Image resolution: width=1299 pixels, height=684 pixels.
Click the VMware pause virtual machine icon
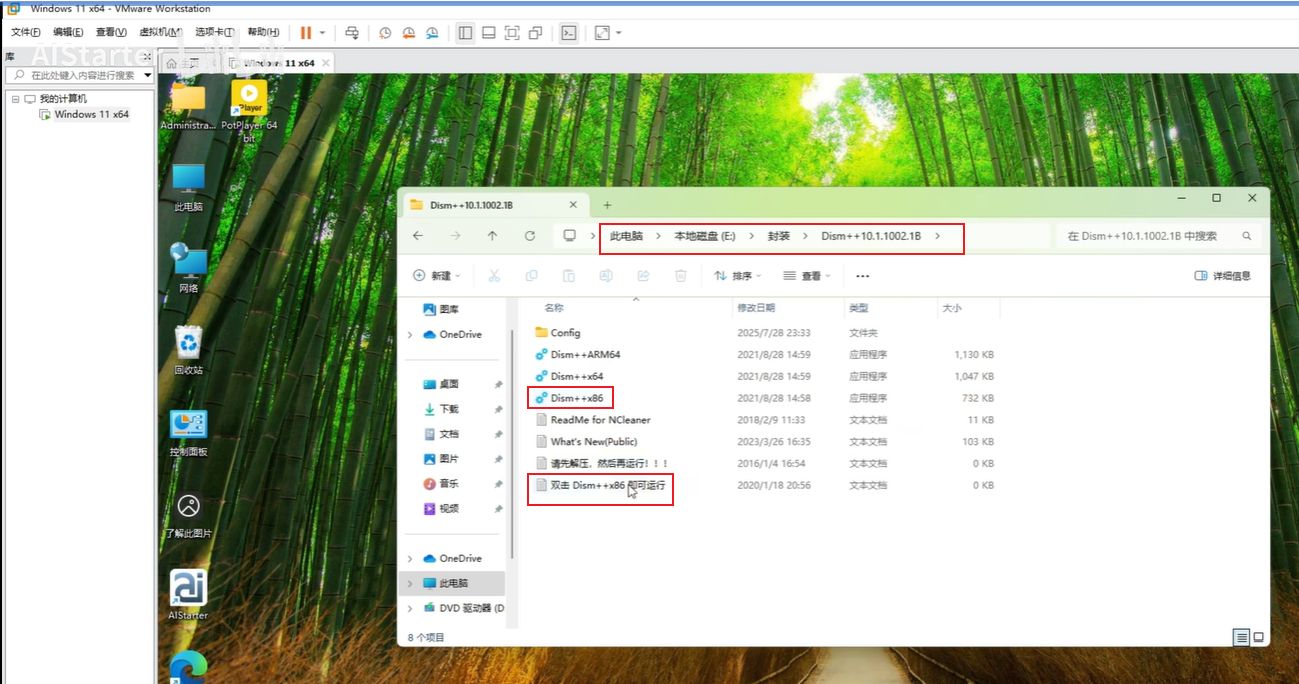pyautogui.click(x=306, y=33)
